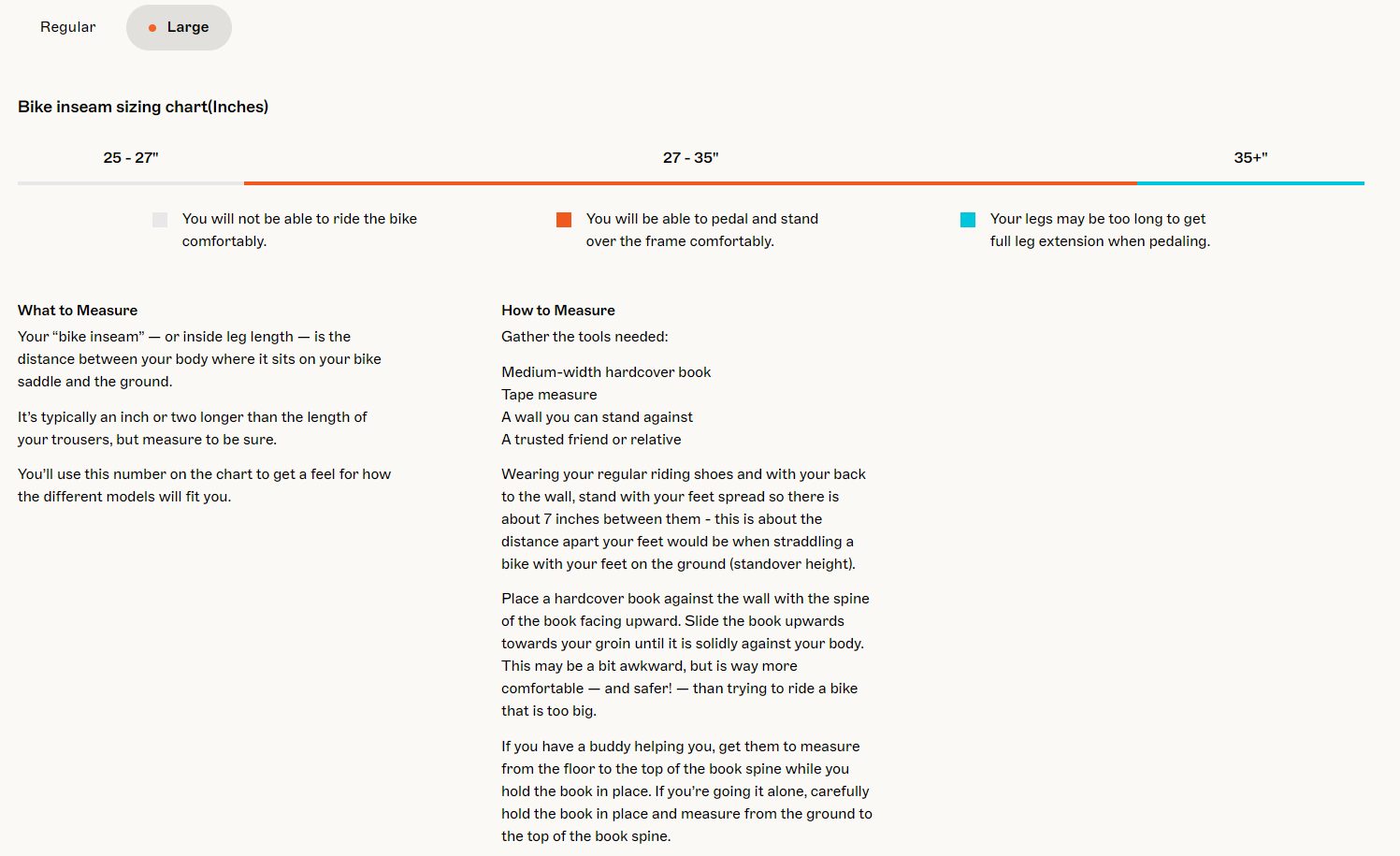
Task: Switch to the Regular size tab
Action: [67, 27]
